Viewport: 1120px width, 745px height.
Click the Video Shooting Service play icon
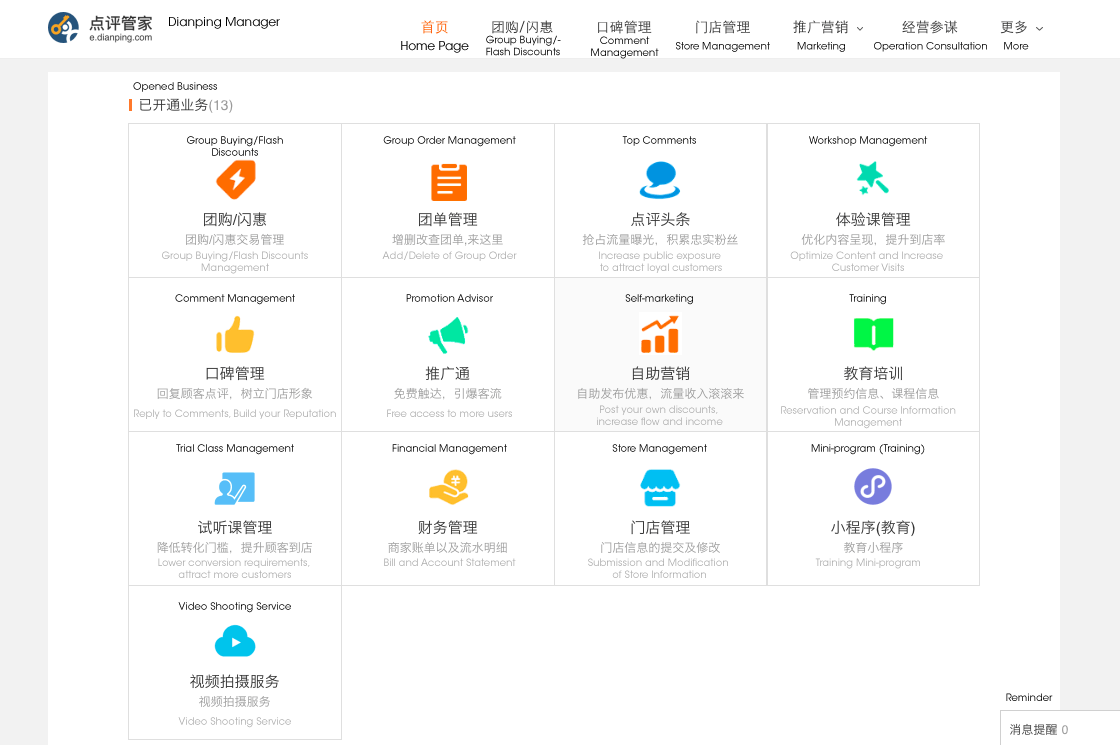click(x=235, y=642)
